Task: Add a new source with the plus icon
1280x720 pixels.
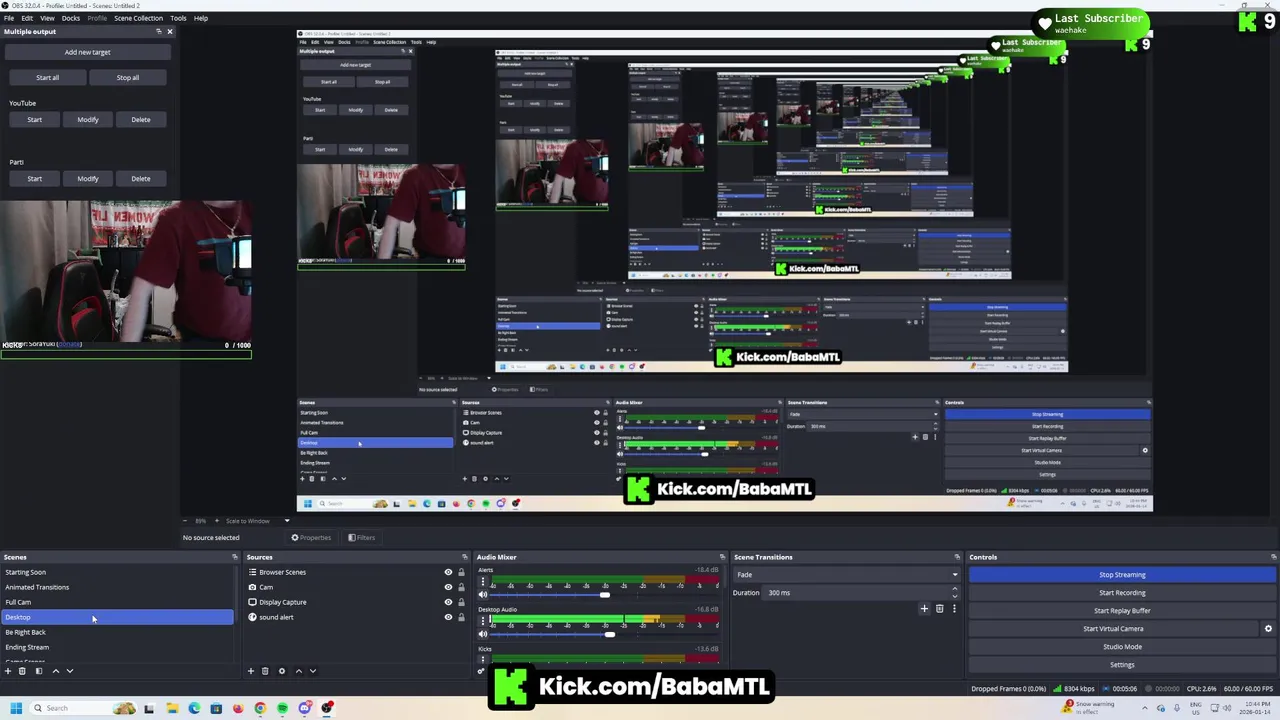Action: click(251, 671)
